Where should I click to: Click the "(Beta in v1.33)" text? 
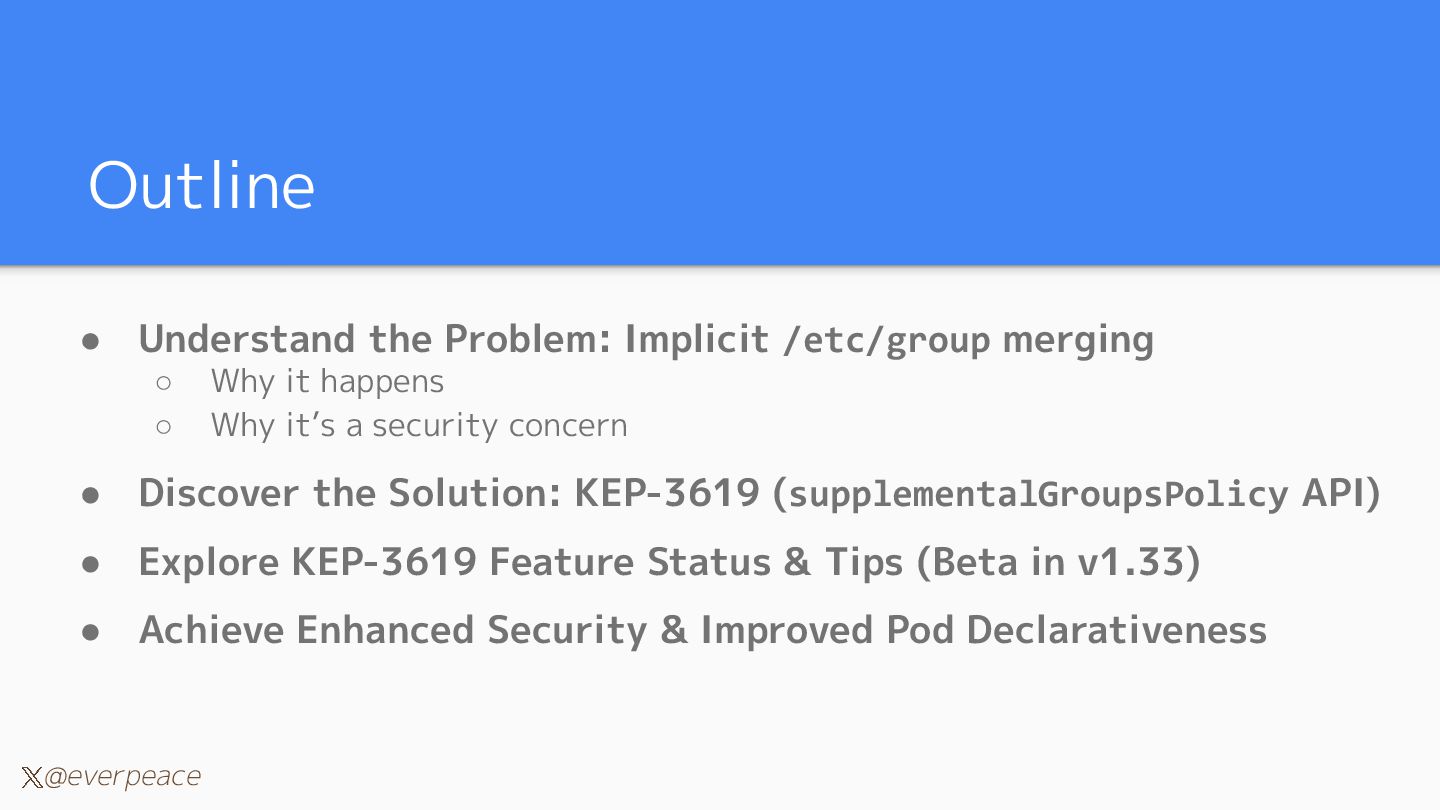coord(1058,562)
